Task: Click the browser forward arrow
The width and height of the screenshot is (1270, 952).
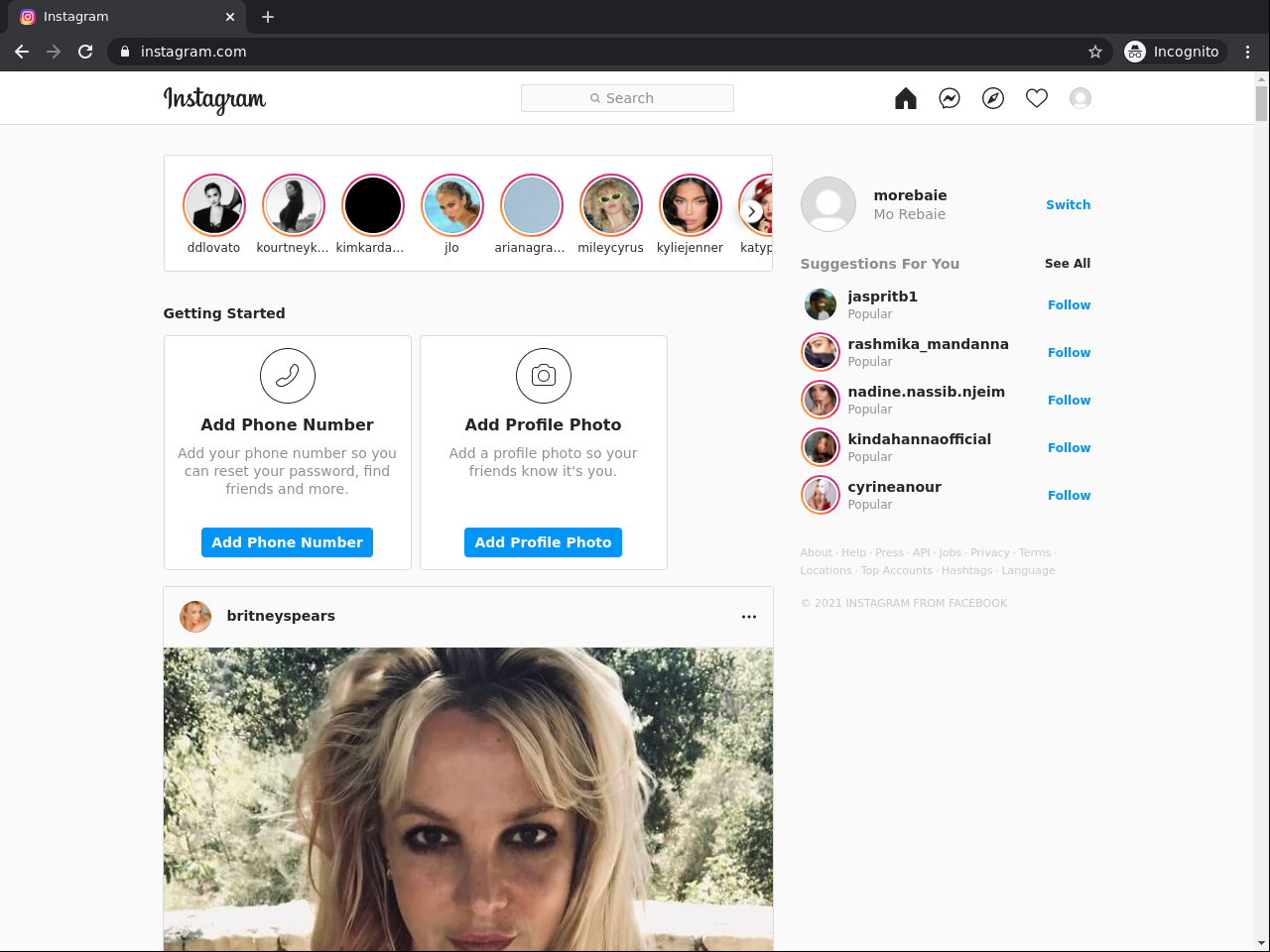Action: click(x=54, y=52)
